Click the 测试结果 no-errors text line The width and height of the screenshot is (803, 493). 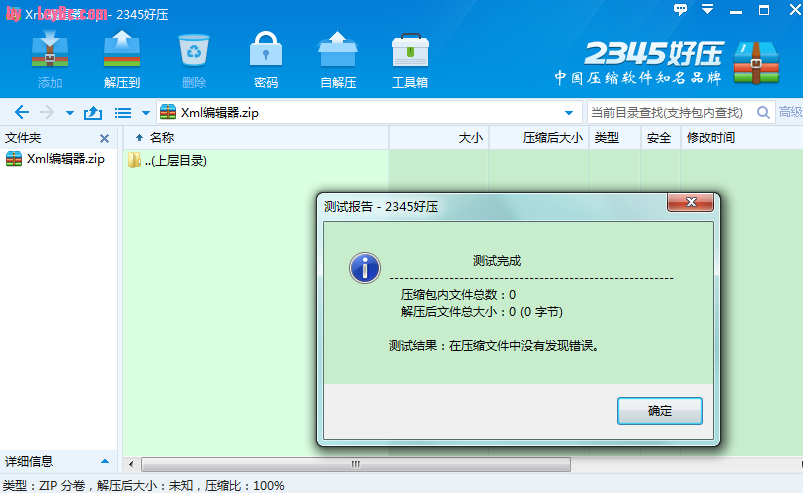[x=494, y=346]
